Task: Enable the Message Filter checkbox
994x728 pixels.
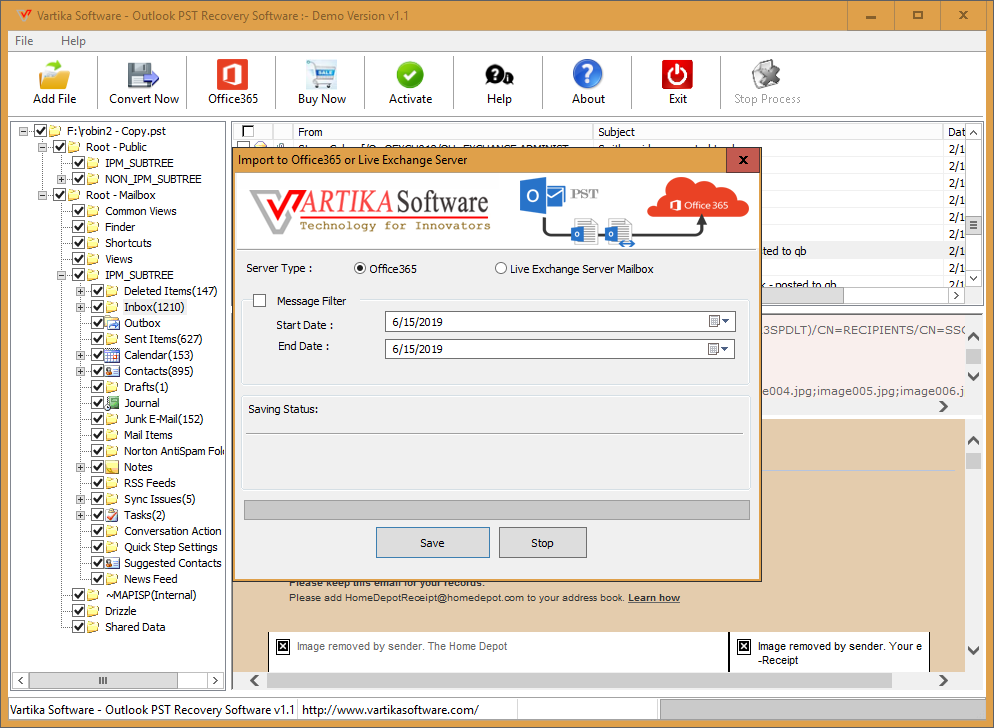Action: pyautogui.click(x=259, y=301)
